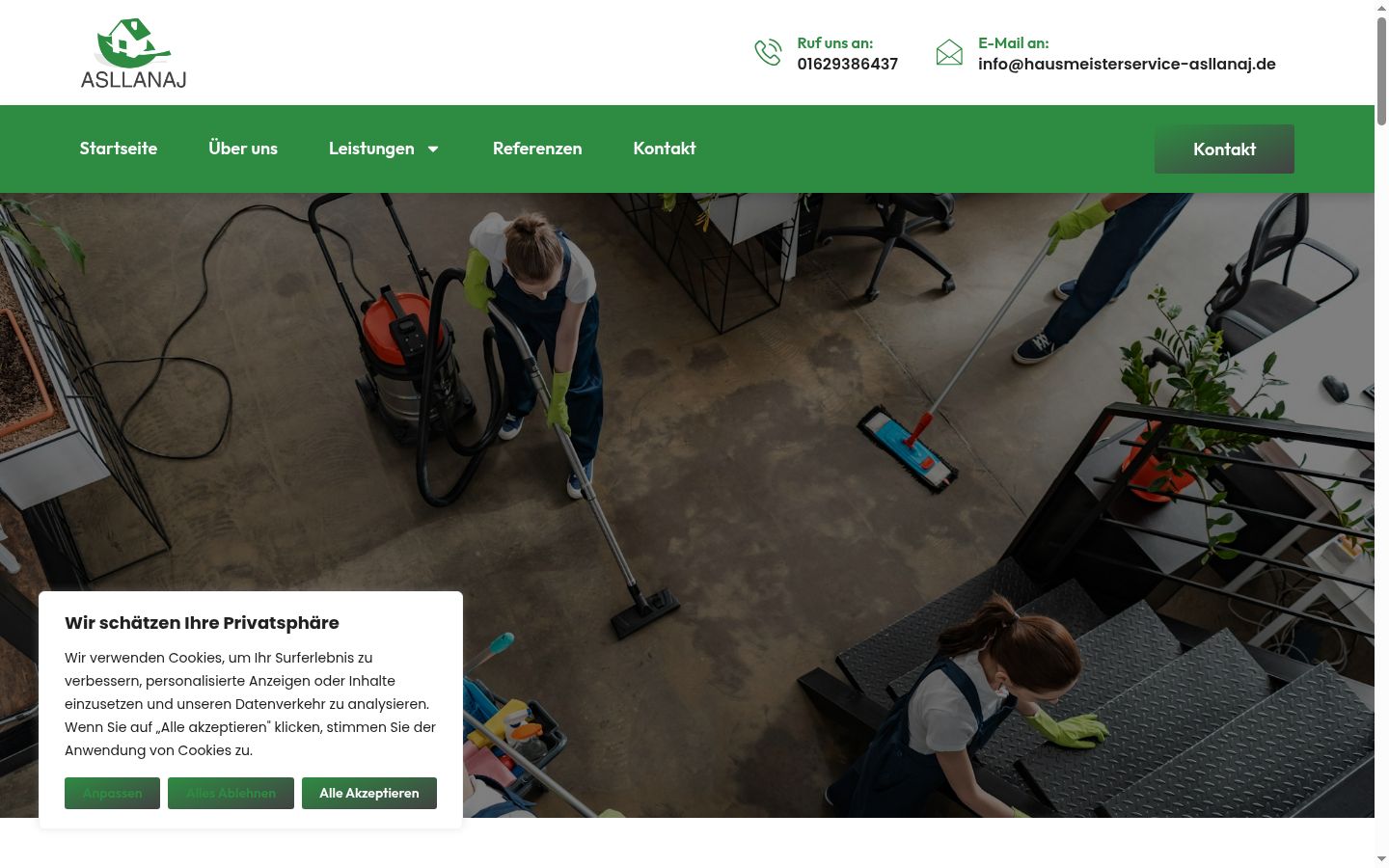Click the phone icon beside Ruf uns an
Image resolution: width=1389 pixels, height=868 pixels.
pyautogui.click(x=768, y=52)
